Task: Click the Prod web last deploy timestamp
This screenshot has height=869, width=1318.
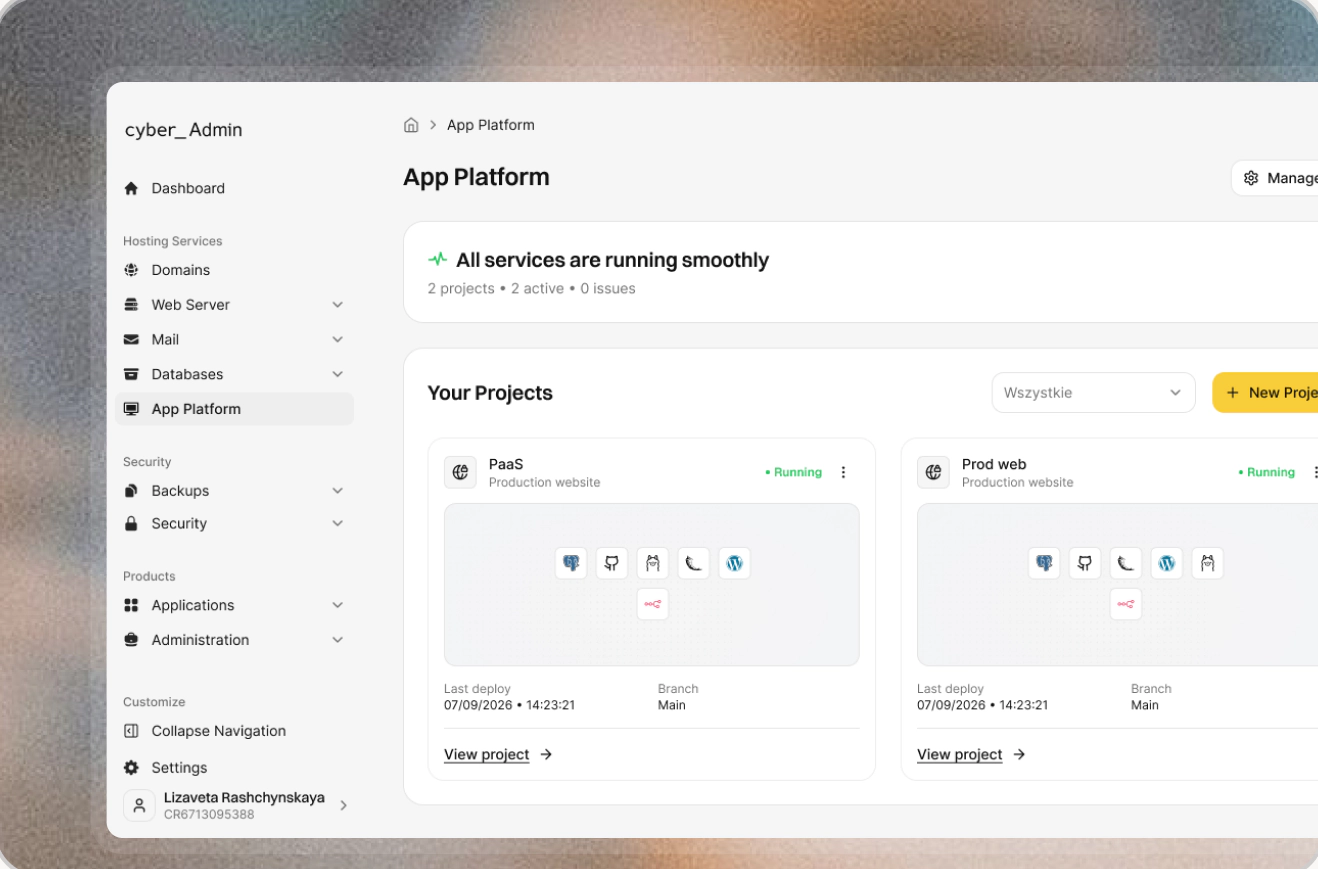Action: (x=982, y=705)
